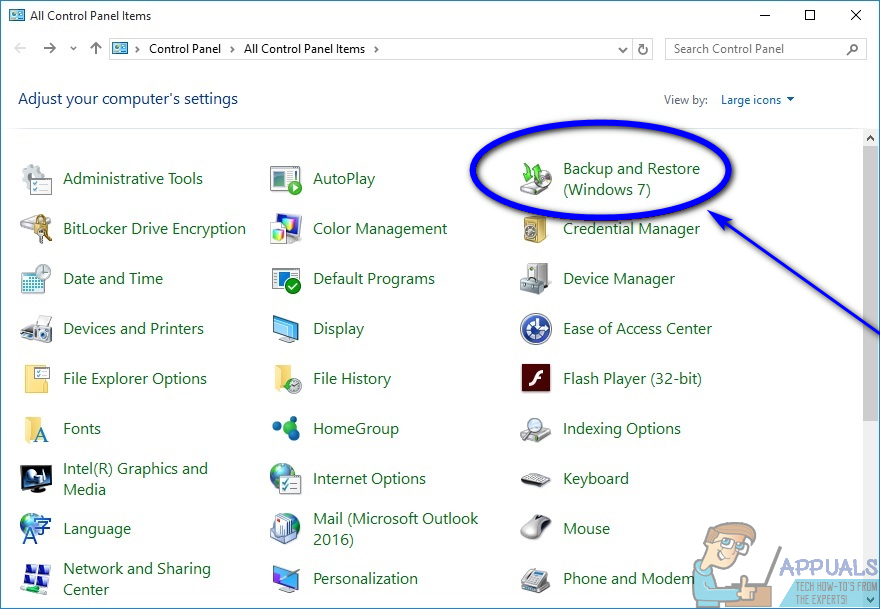Click the All Control Panel Items breadcrumb
The height and width of the screenshot is (609, 880).
pyautogui.click(x=304, y=49)
